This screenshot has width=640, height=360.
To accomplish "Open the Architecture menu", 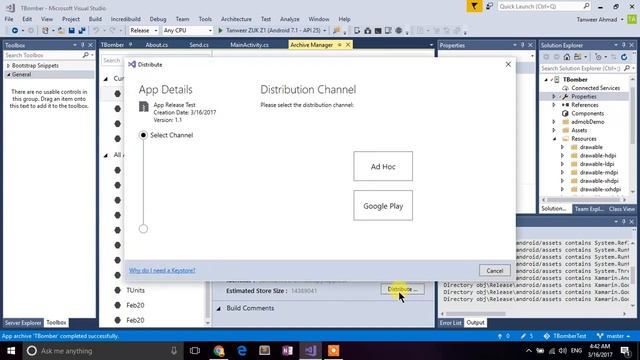I will click(236, 19).
